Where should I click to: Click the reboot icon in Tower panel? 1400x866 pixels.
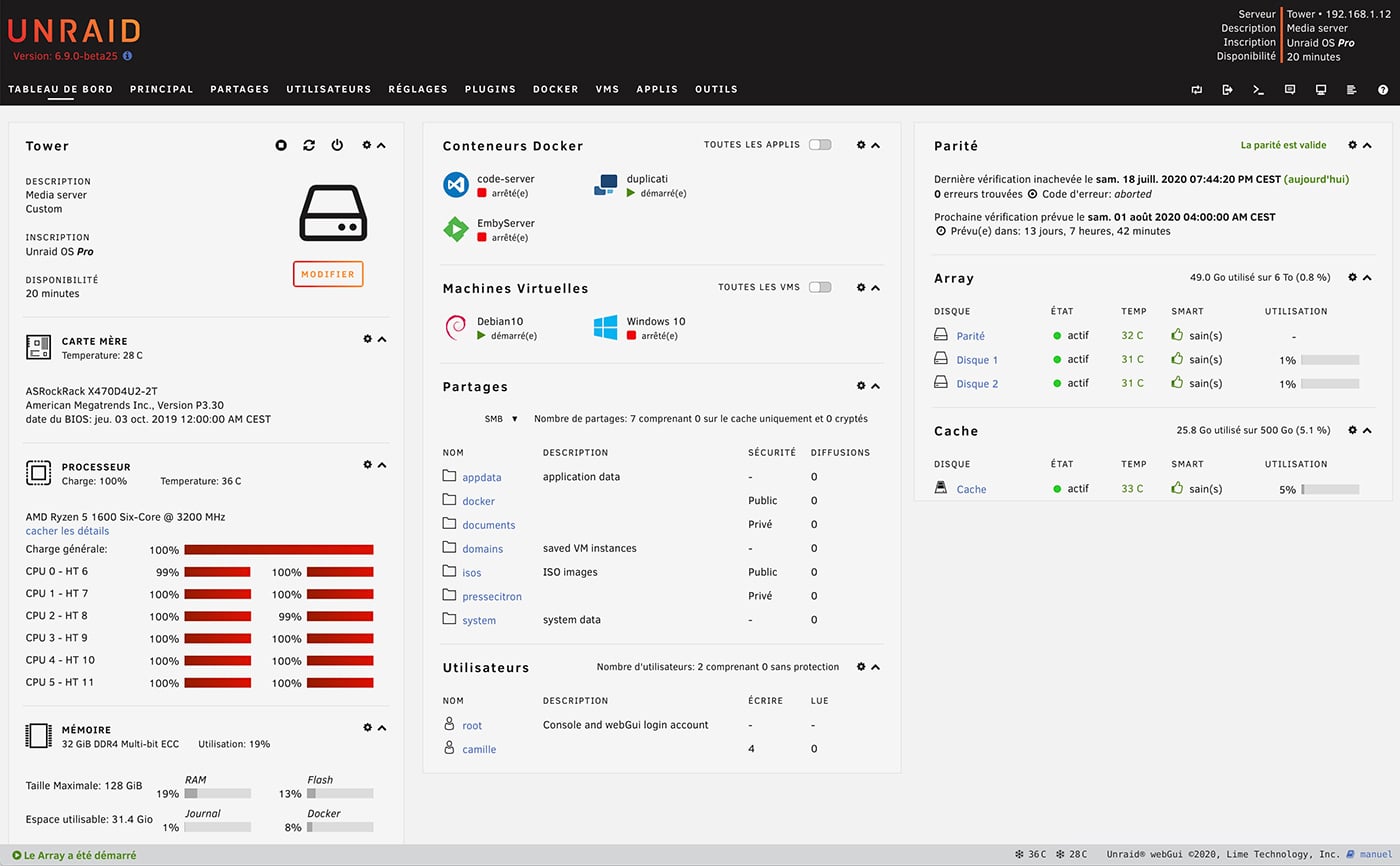tap(309, 146)
